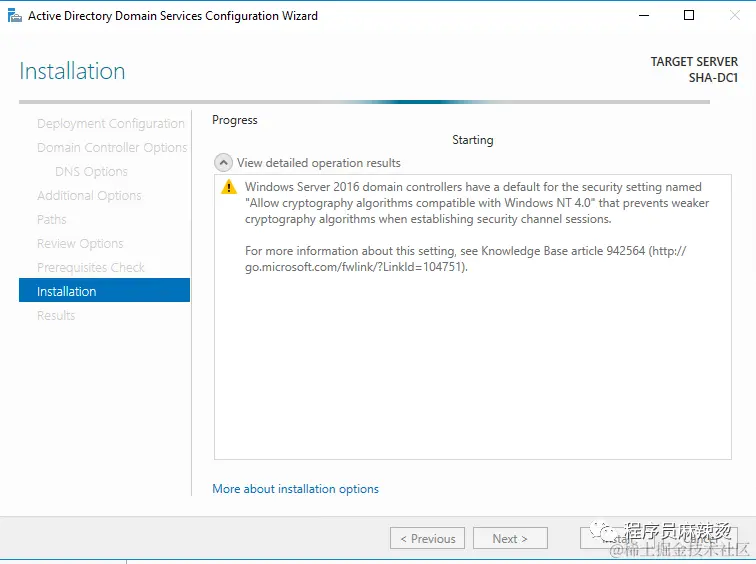
Task: Click the Windows Server 2016 warning message
Action: [477, 203]
